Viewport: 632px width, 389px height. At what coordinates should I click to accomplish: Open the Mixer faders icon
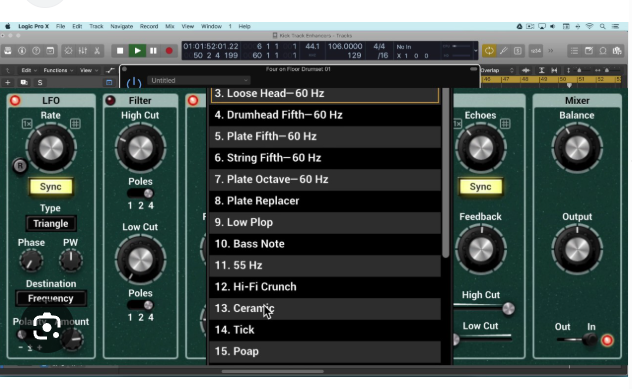click(x=83, y=51)
